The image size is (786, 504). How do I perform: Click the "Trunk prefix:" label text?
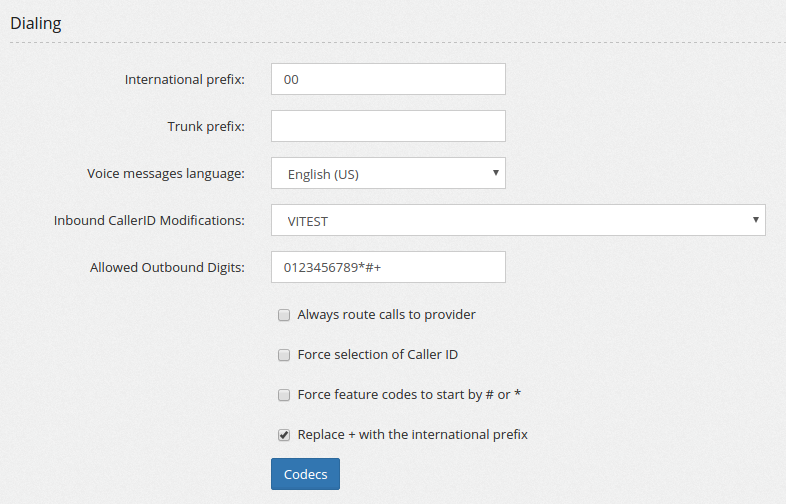(206, 126)
